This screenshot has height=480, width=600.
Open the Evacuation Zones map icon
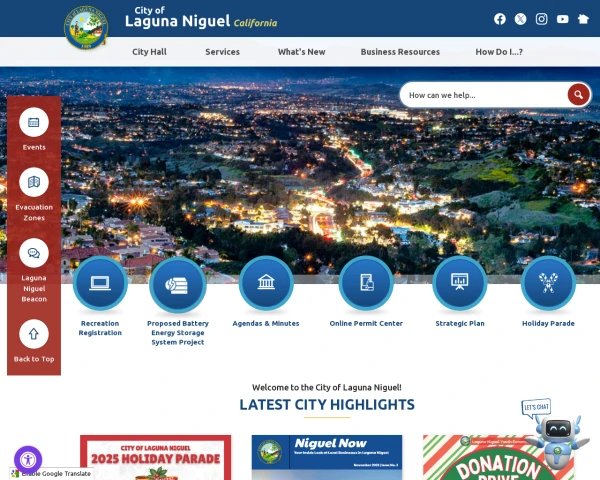coord(34,182)
